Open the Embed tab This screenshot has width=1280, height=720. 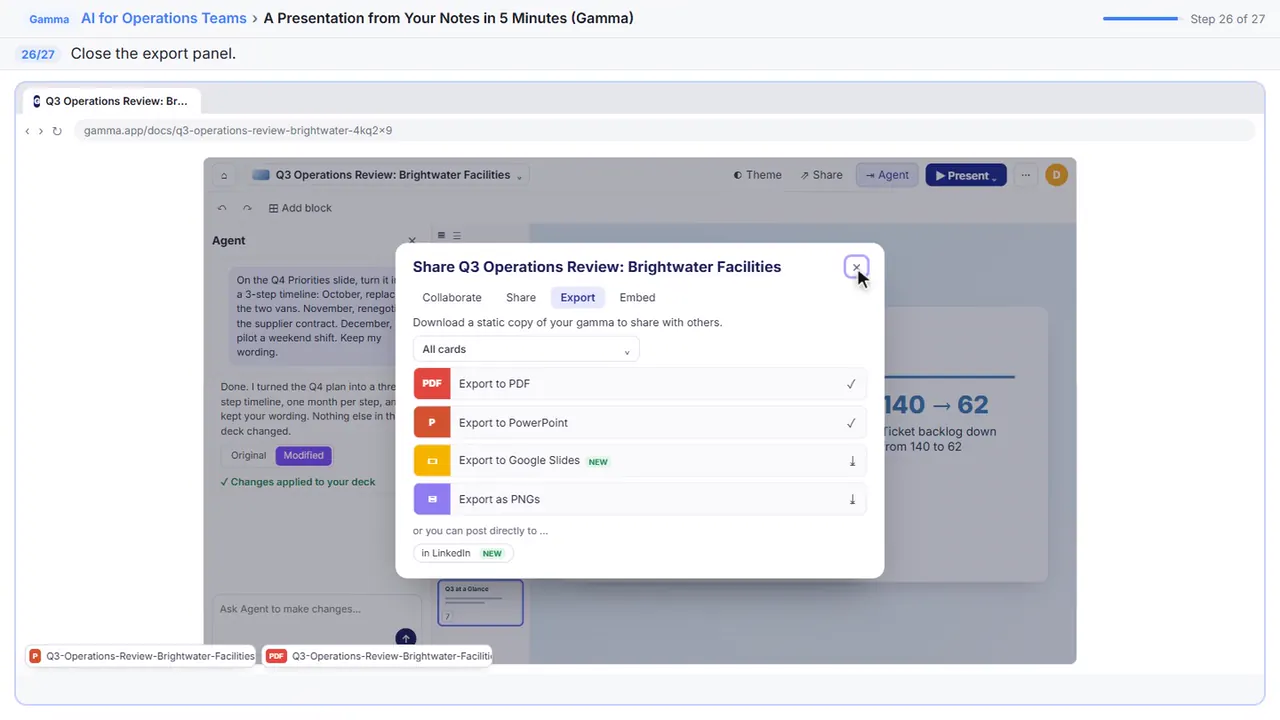pyautogui.click(x=637, y=297)
